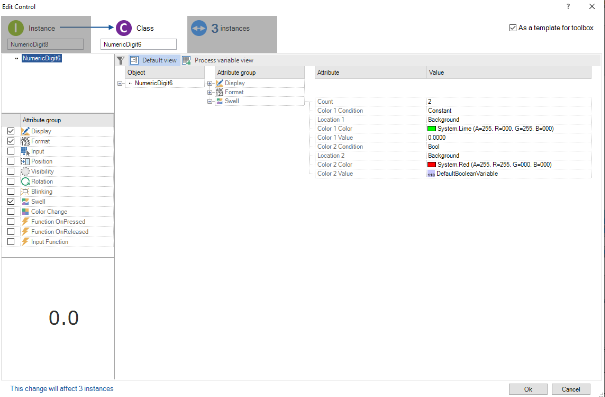Select the Default view mode
Viewport: 605px width, 397px height.
tap(154, 60)
